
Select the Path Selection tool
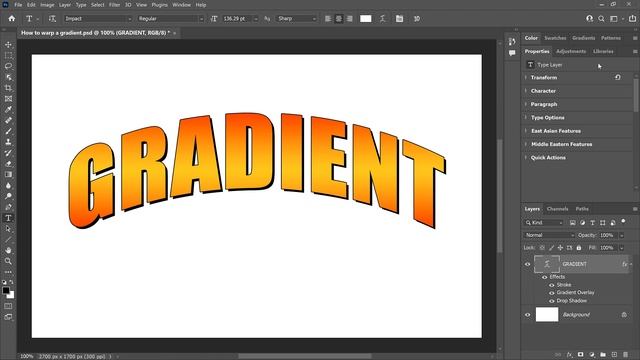click(8, 229)
